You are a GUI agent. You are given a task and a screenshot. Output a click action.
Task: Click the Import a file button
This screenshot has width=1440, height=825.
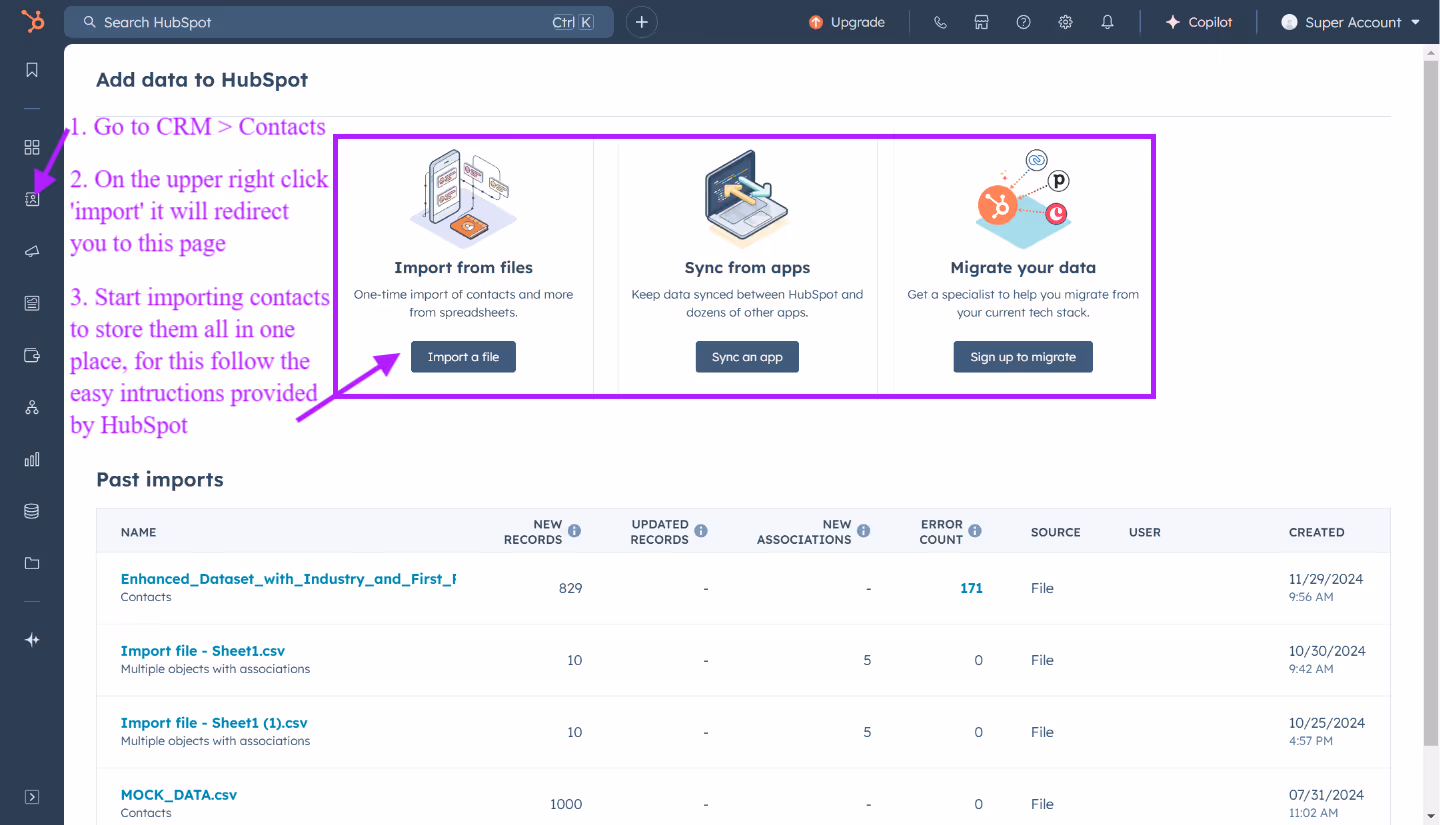463,356
